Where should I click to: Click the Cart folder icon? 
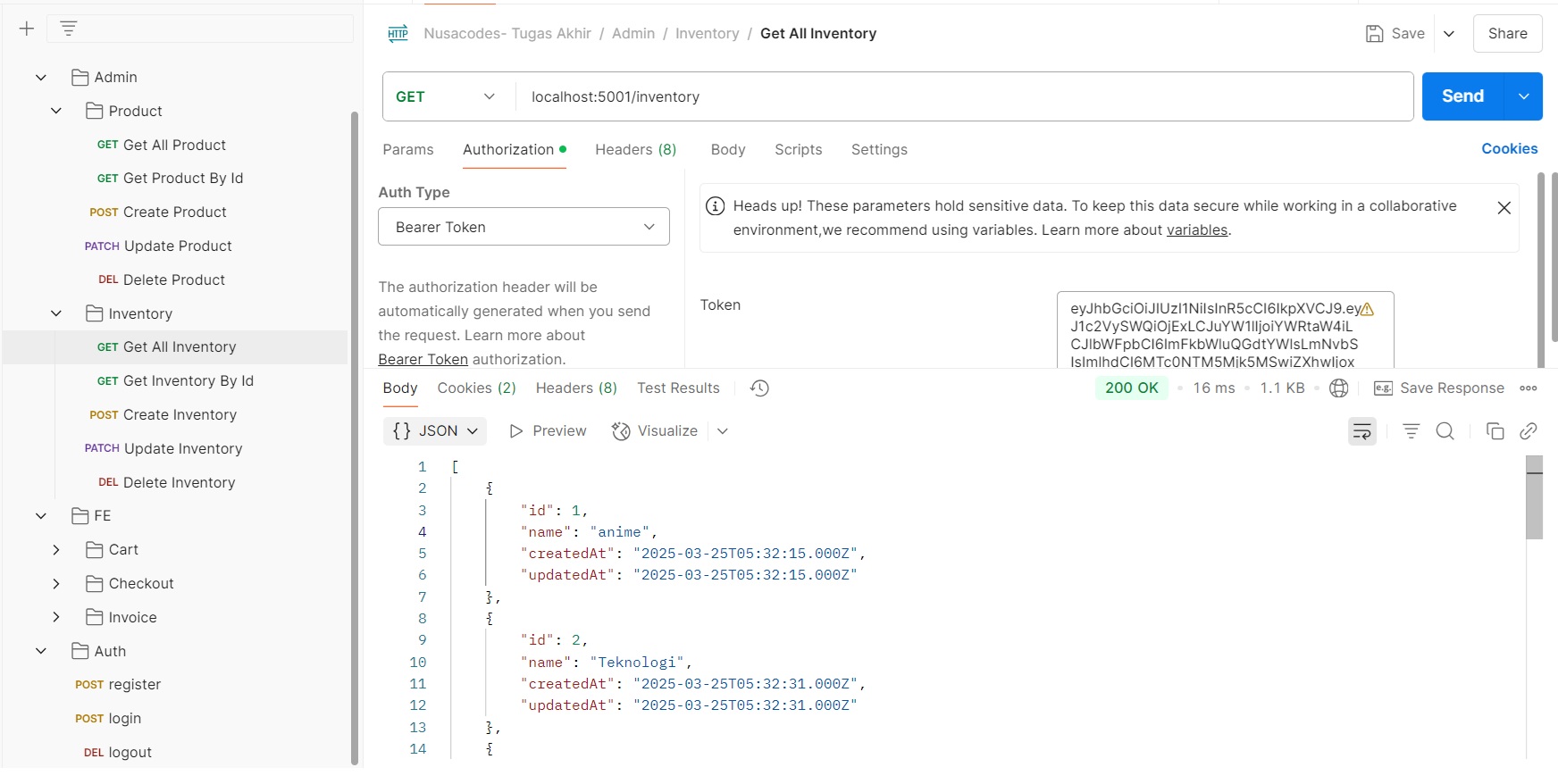pyautogui.click(x=95, y=550)
